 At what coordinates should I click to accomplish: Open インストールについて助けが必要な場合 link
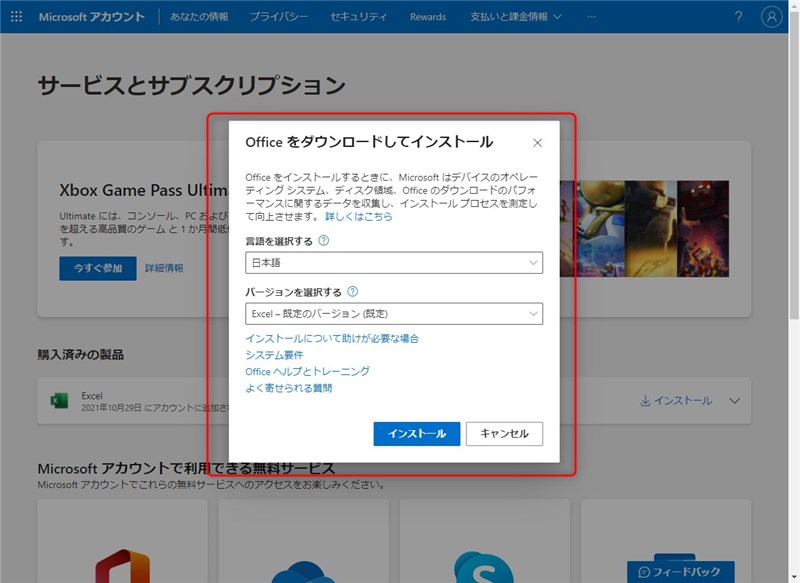[x=332, y=338]
